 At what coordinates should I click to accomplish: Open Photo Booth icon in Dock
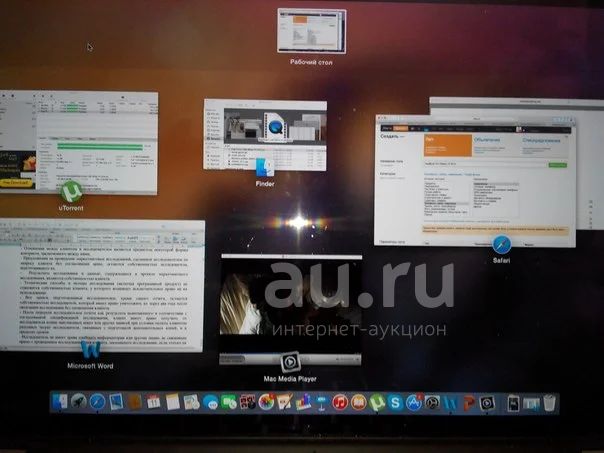pos(247,402)
